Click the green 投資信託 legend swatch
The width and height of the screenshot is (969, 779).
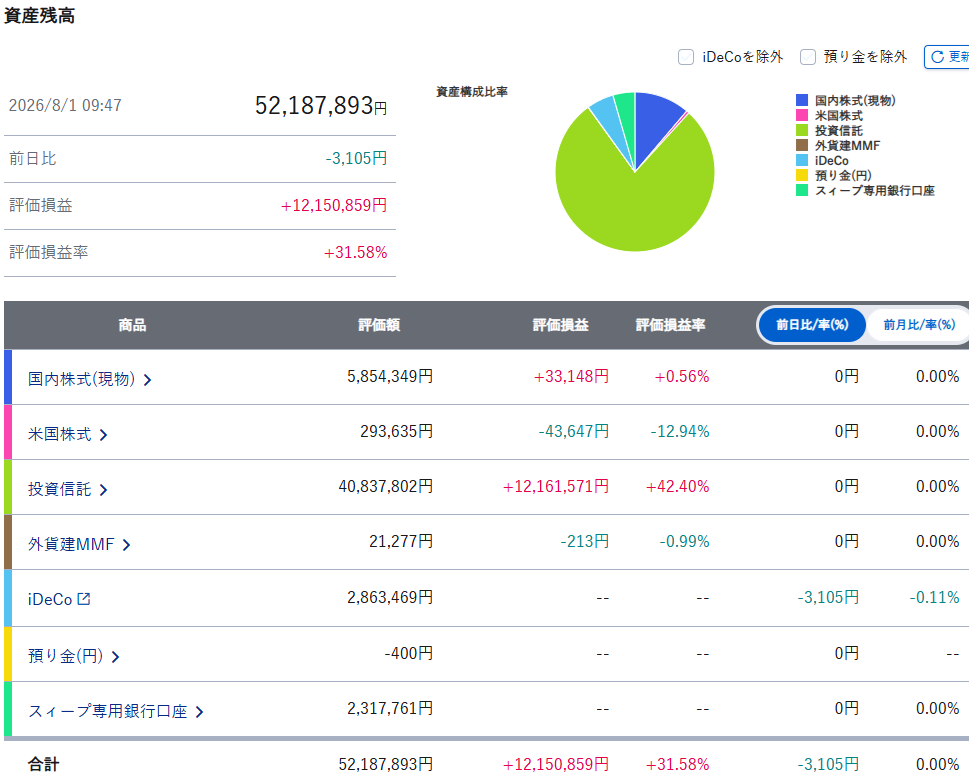click(x=802, y=130)
